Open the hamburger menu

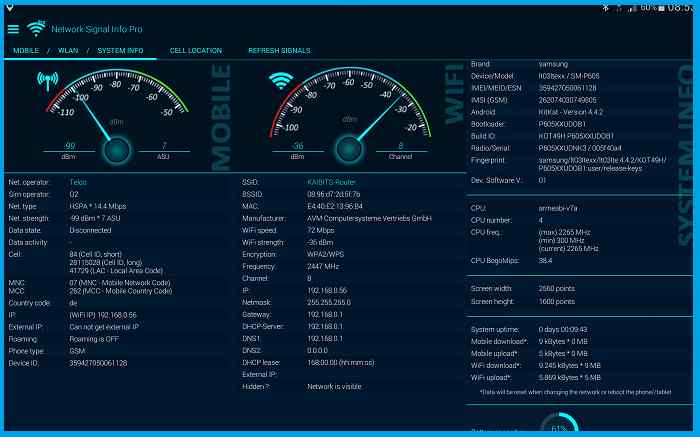click(13, 29)
